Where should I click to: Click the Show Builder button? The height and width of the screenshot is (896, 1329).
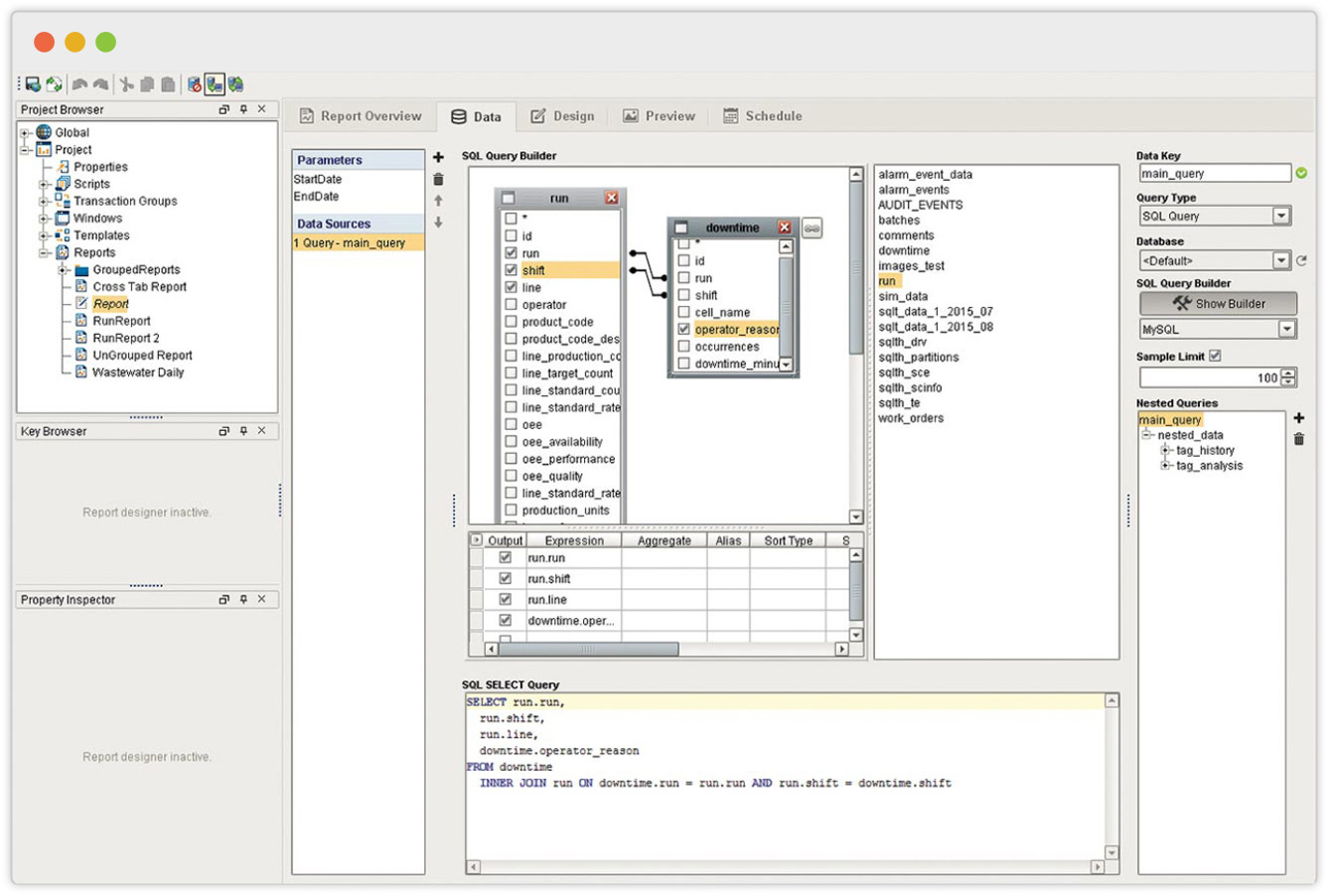1217,304
